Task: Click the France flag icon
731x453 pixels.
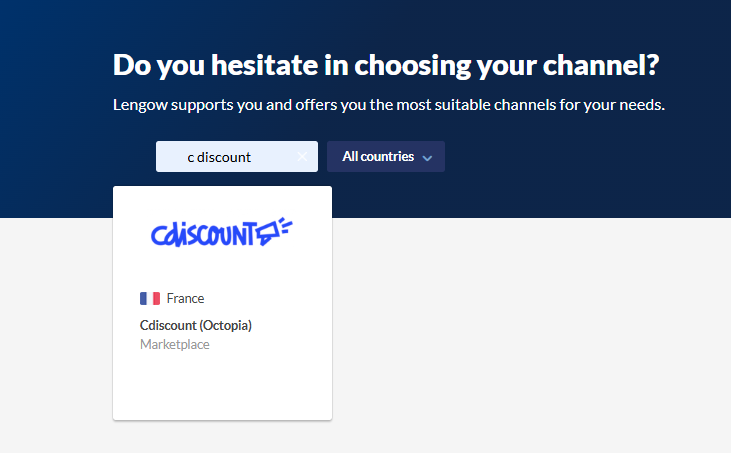Action: click(150, 298)
